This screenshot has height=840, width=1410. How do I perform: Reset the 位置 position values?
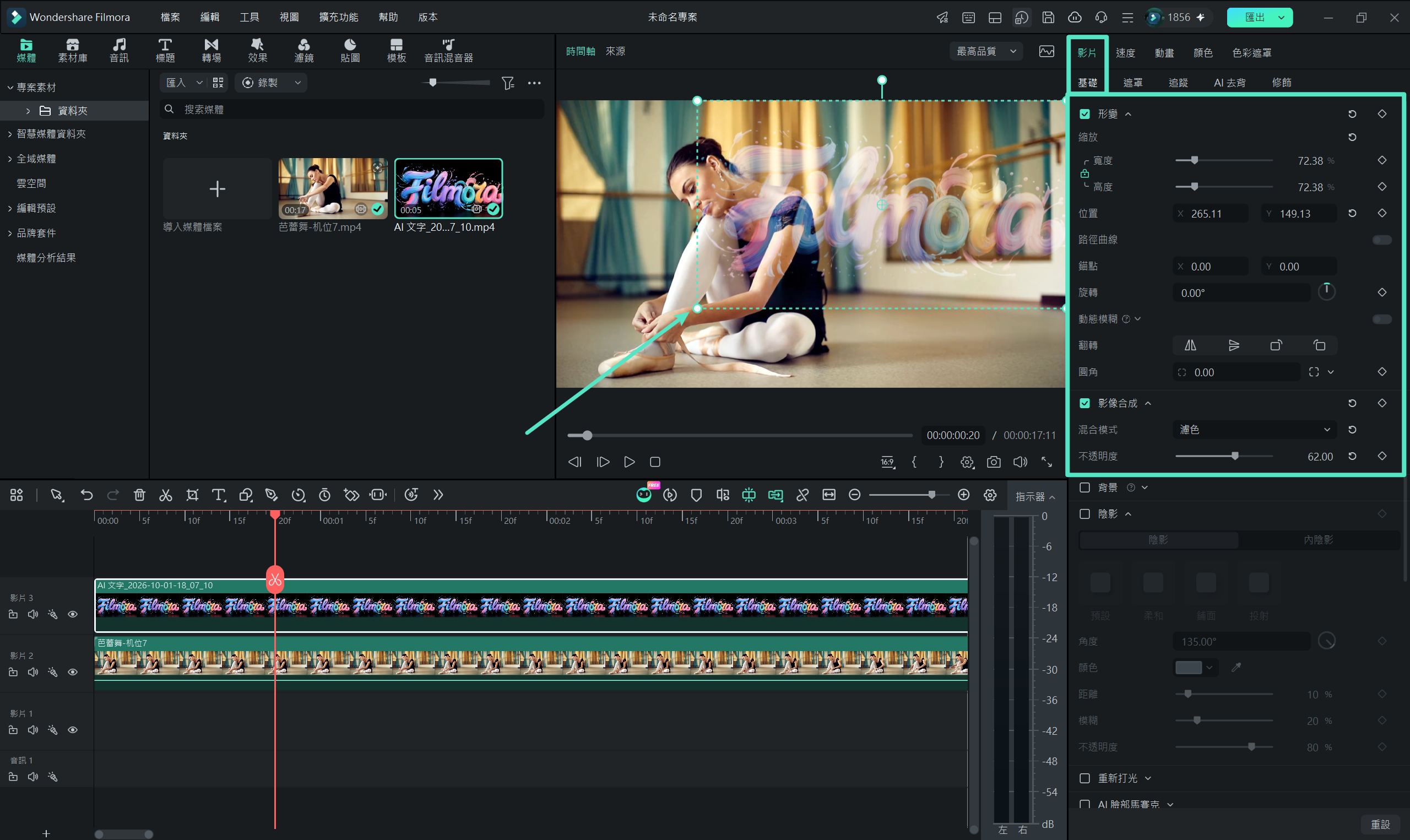[1352, 213]
